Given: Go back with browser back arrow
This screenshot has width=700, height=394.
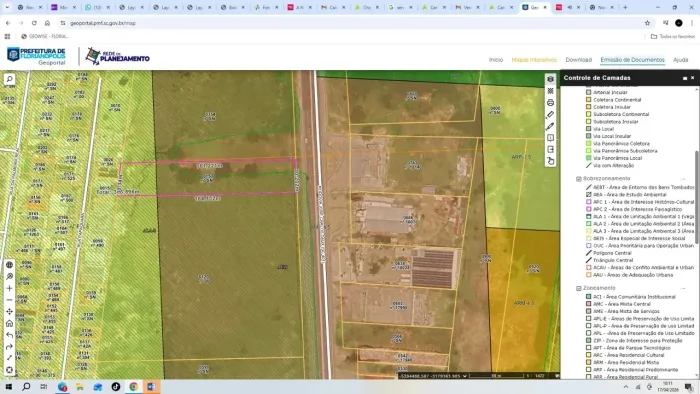Looking at the screenshot, I should (x=8, y=23).
